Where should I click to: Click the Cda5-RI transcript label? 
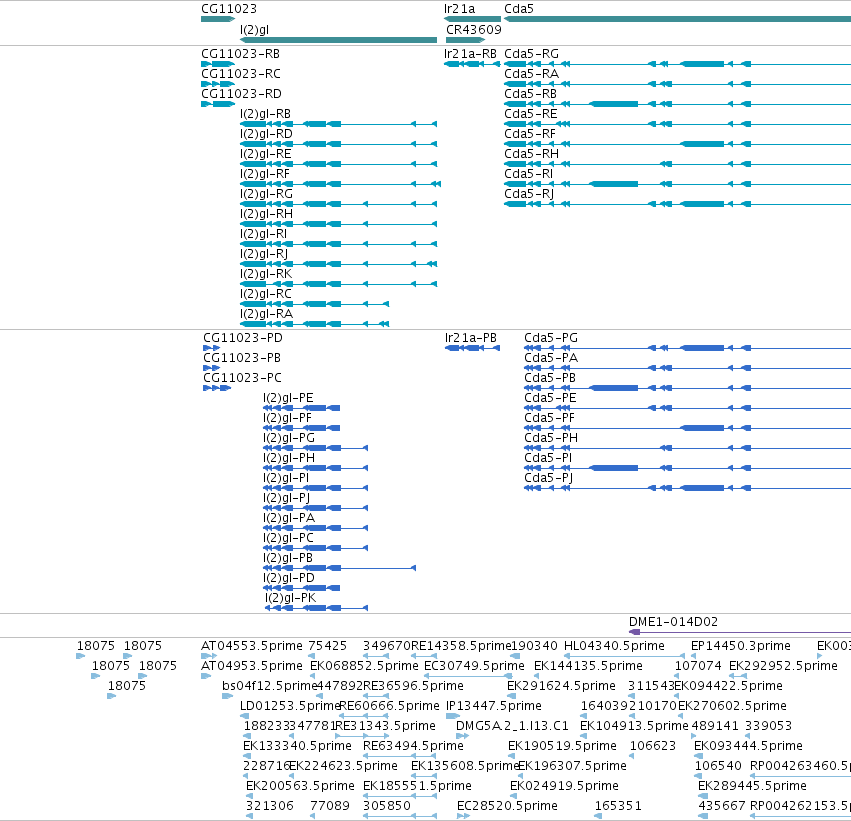pos(529,174)
